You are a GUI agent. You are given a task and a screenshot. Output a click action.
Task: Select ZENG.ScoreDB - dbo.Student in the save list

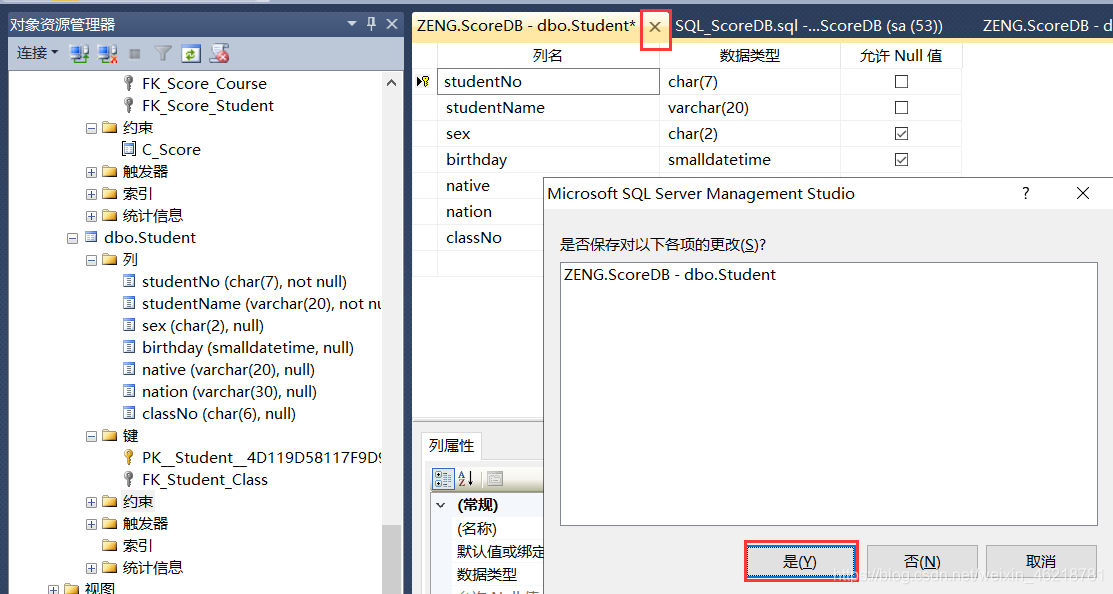pyautogui.click(x=669, y=275)
